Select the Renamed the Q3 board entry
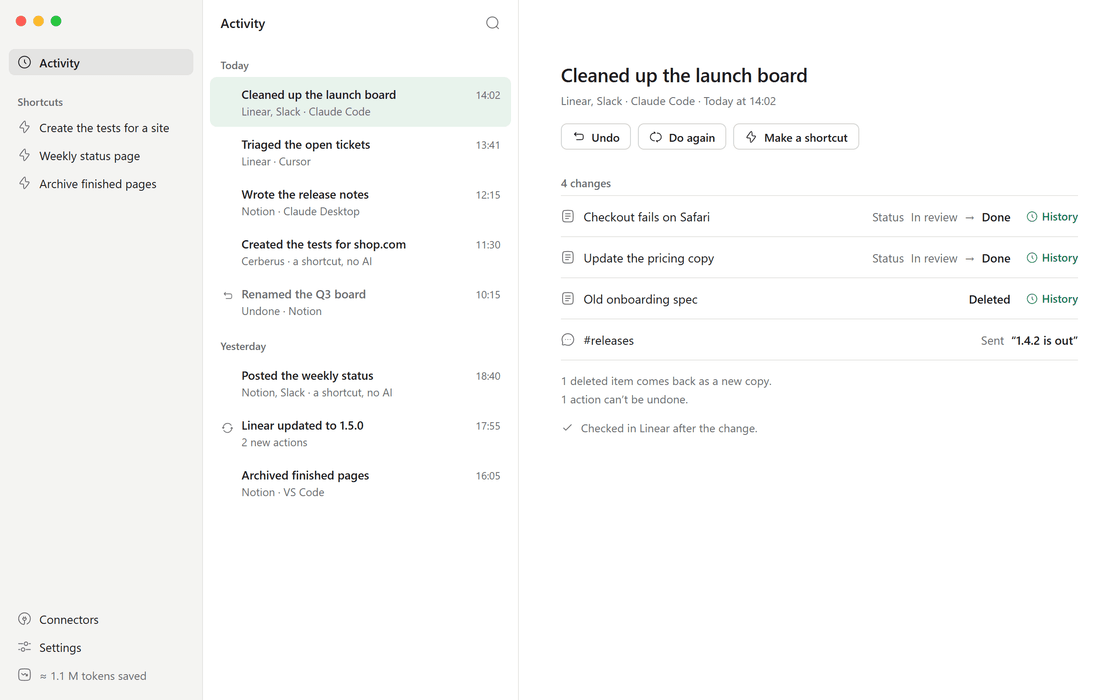Viewport: 1120px width, 700px height. (360, 302)
